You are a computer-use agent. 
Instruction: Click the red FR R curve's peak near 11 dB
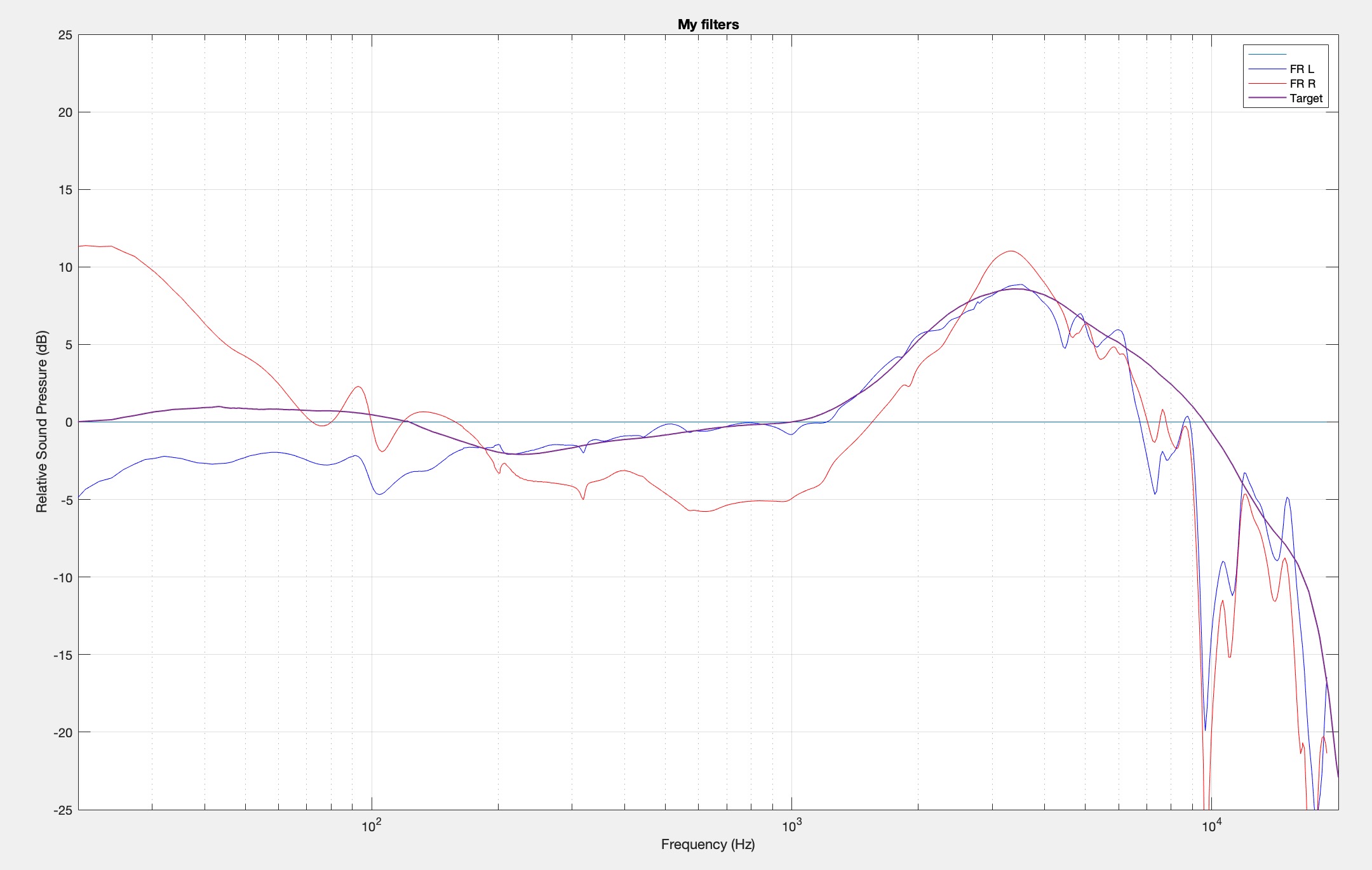[1011, 251]
